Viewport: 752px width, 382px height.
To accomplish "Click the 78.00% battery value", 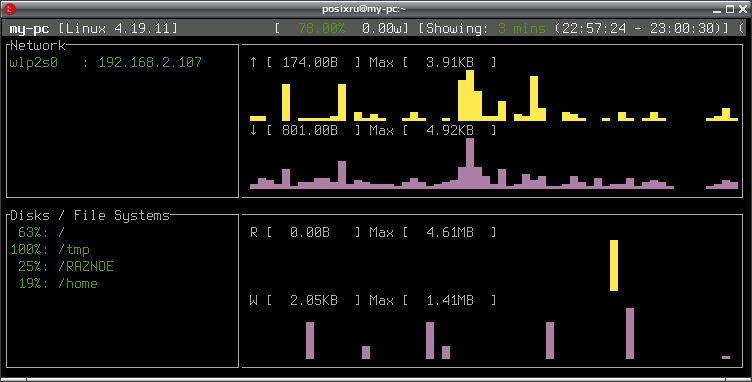I will coord(321,28).
